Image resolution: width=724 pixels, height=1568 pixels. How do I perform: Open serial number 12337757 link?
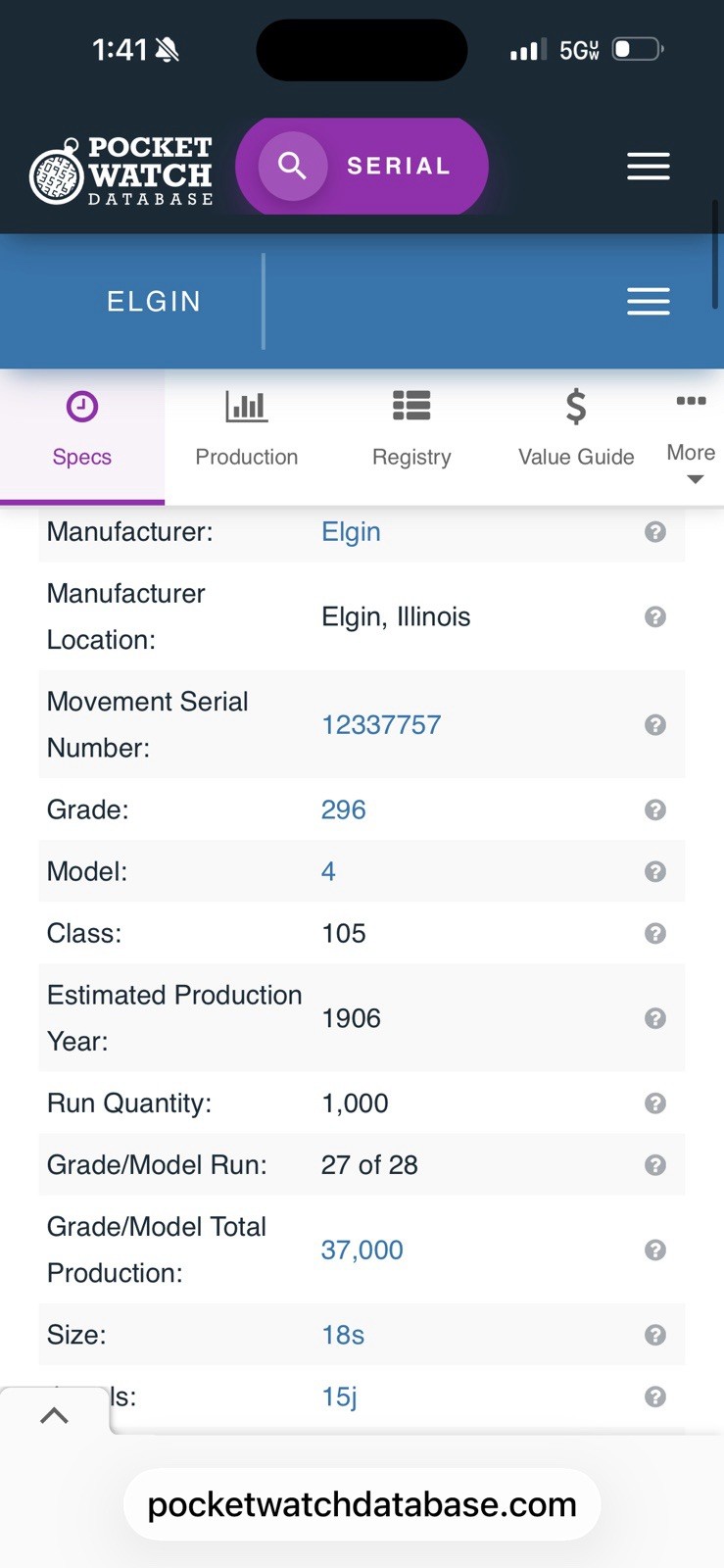click(381, 725)
